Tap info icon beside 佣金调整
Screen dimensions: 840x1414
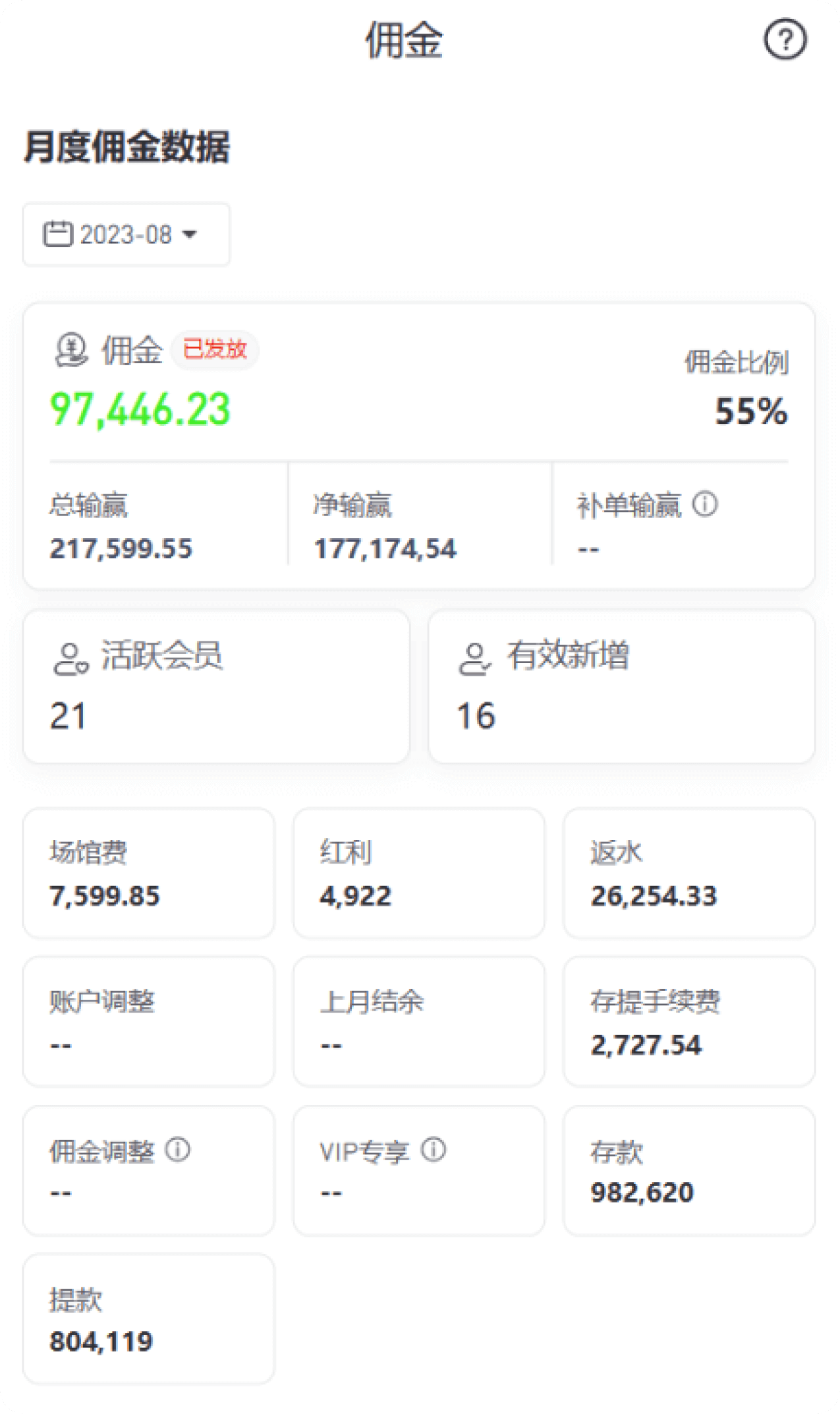point(177,1150)
